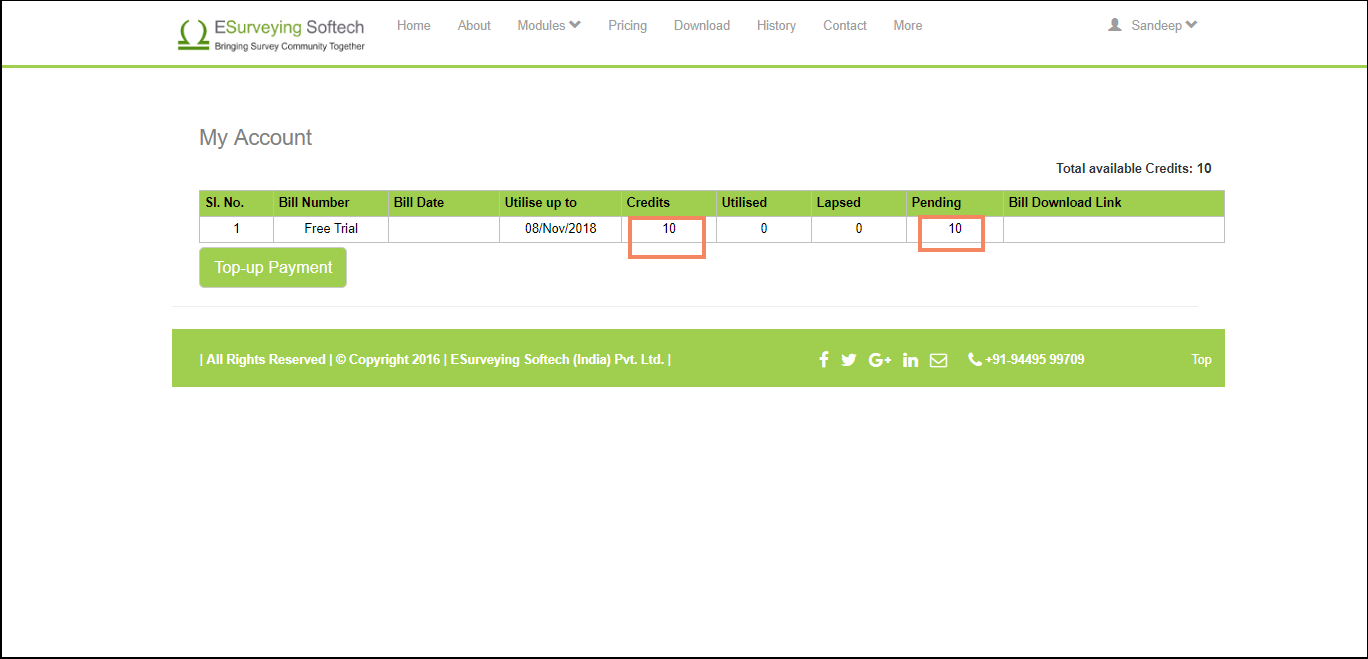Open the More menu item
This screenshot has width=1368, height=659.
(908, 25)
